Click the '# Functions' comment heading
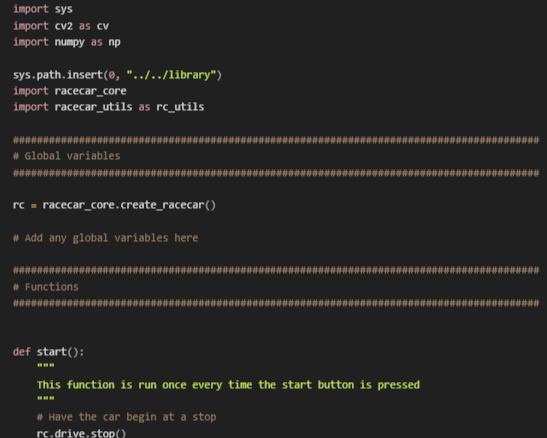The image size is (547, 438). (x=46, y=287)
